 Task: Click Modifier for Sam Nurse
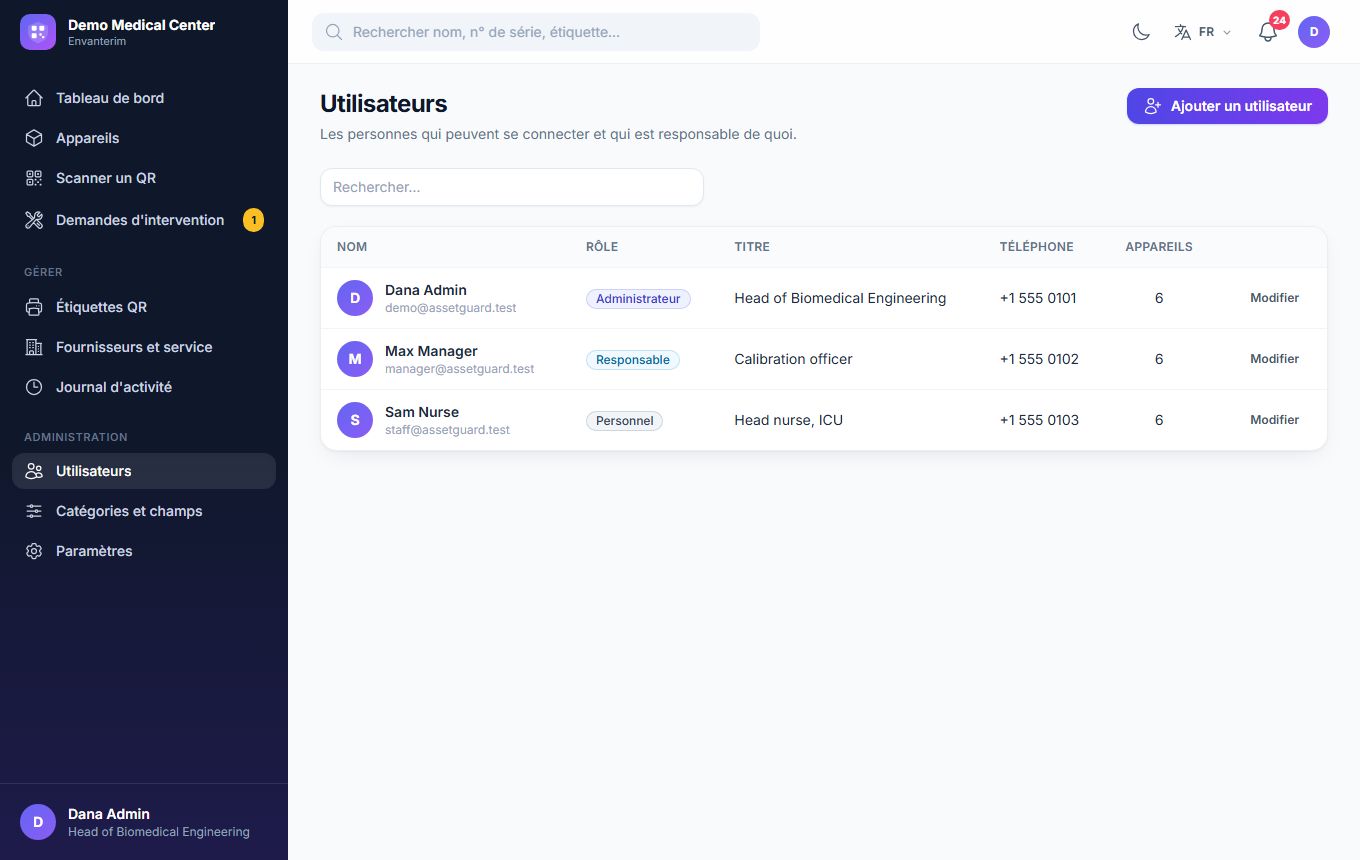[1274, 420]
